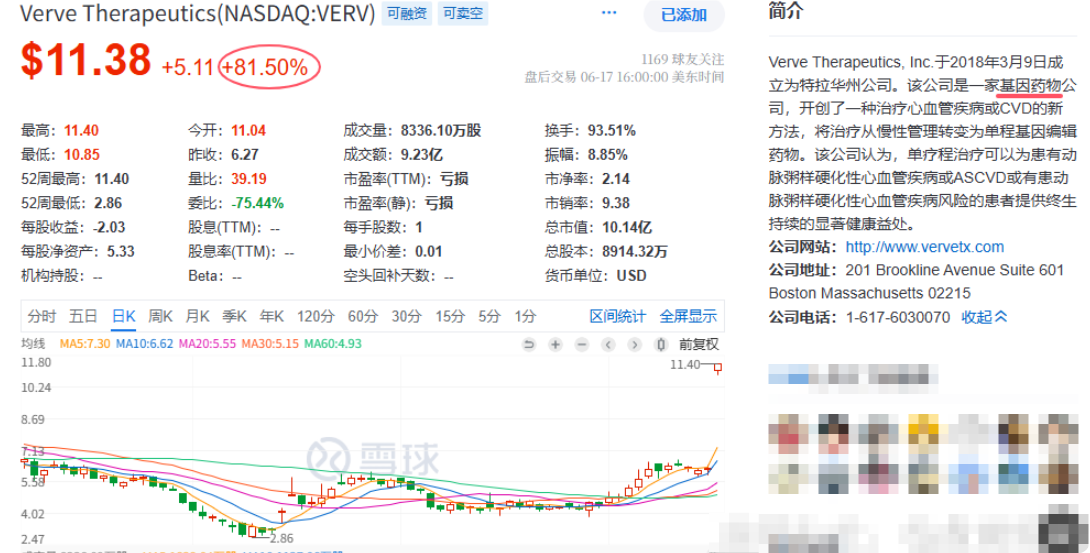Click the 11.40 high marker on chart

click(684, 364)
